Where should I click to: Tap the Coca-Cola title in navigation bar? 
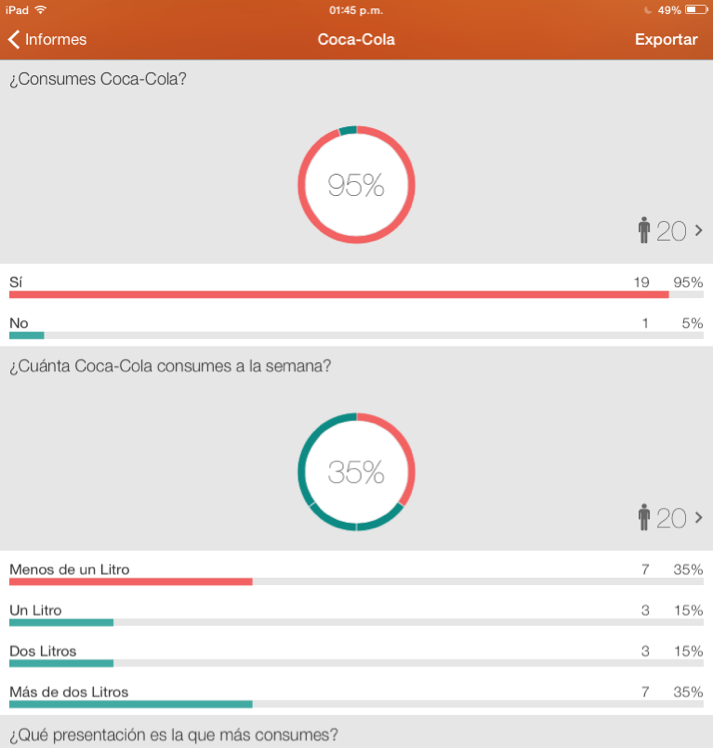tap(356, 40)
